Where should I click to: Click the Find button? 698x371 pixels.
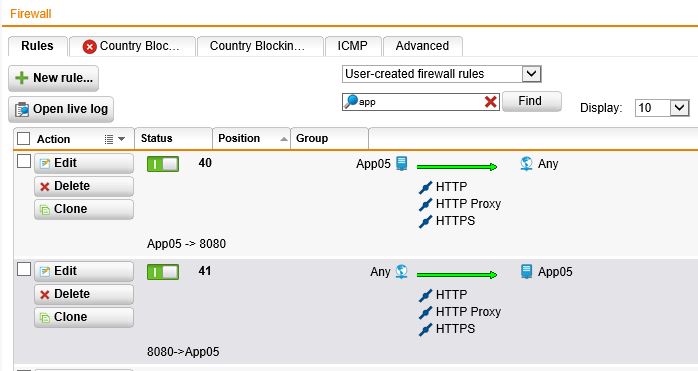coord(532,102)
